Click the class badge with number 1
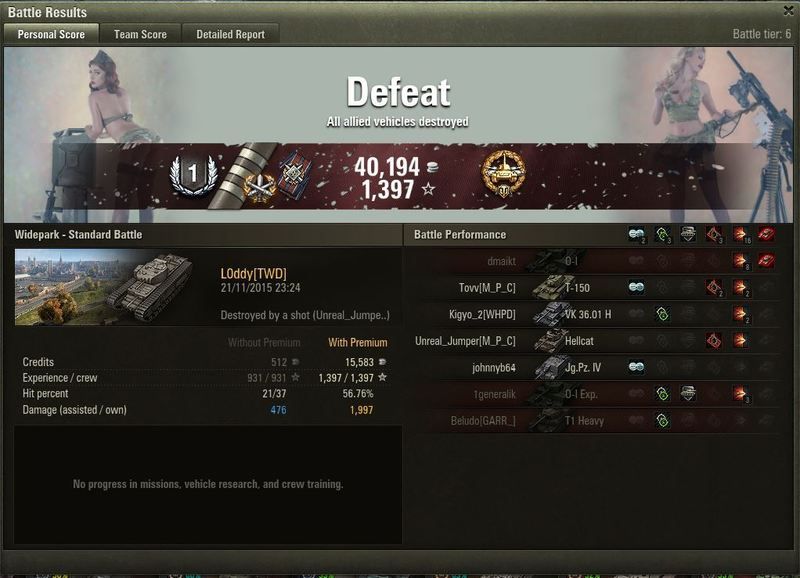 (193, 174)
